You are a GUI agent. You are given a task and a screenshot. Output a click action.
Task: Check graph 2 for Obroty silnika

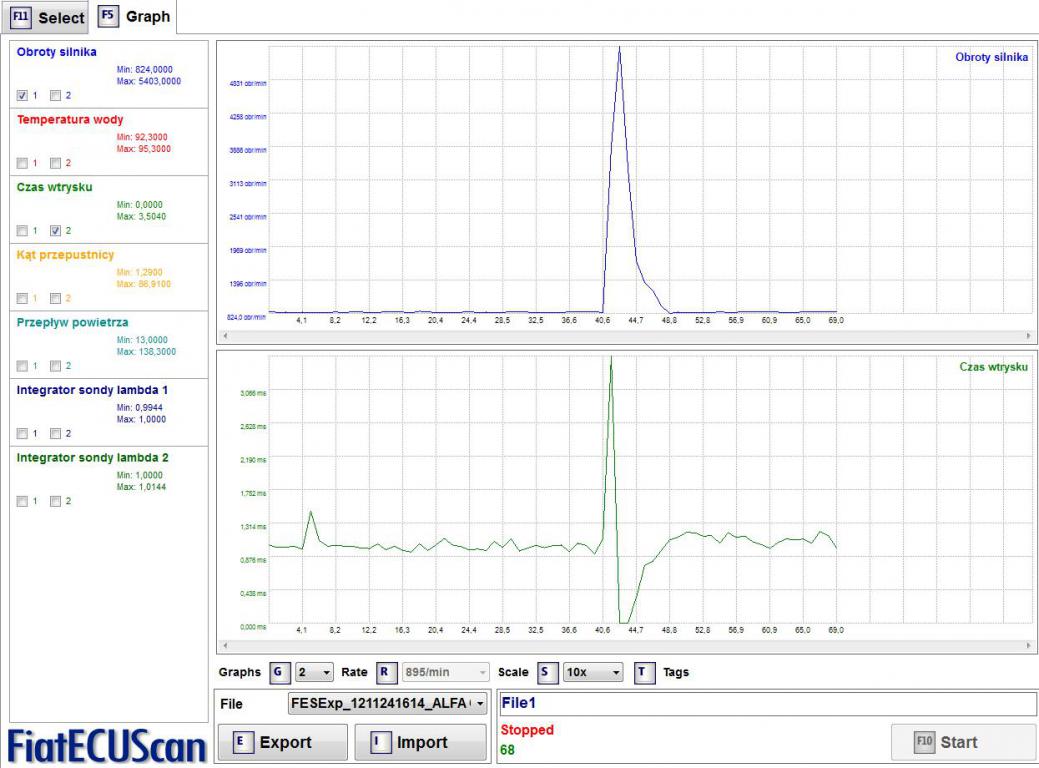tap(56, 95)
